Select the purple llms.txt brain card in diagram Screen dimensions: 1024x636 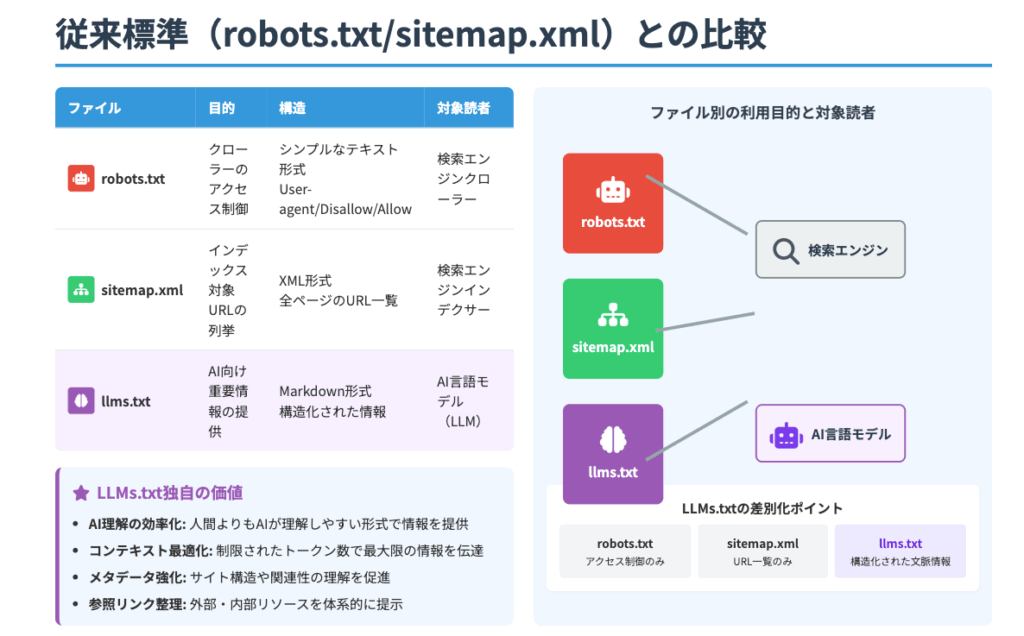[613, 454]
